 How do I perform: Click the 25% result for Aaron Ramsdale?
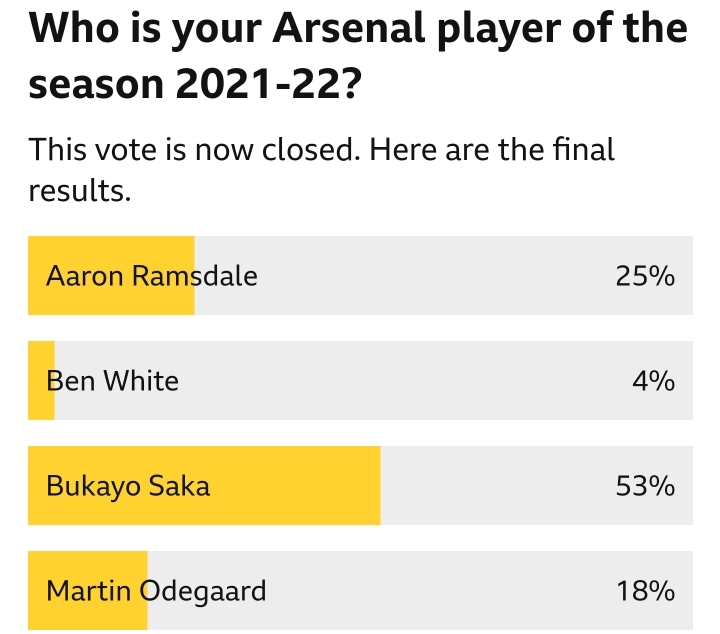click(645, 276)
